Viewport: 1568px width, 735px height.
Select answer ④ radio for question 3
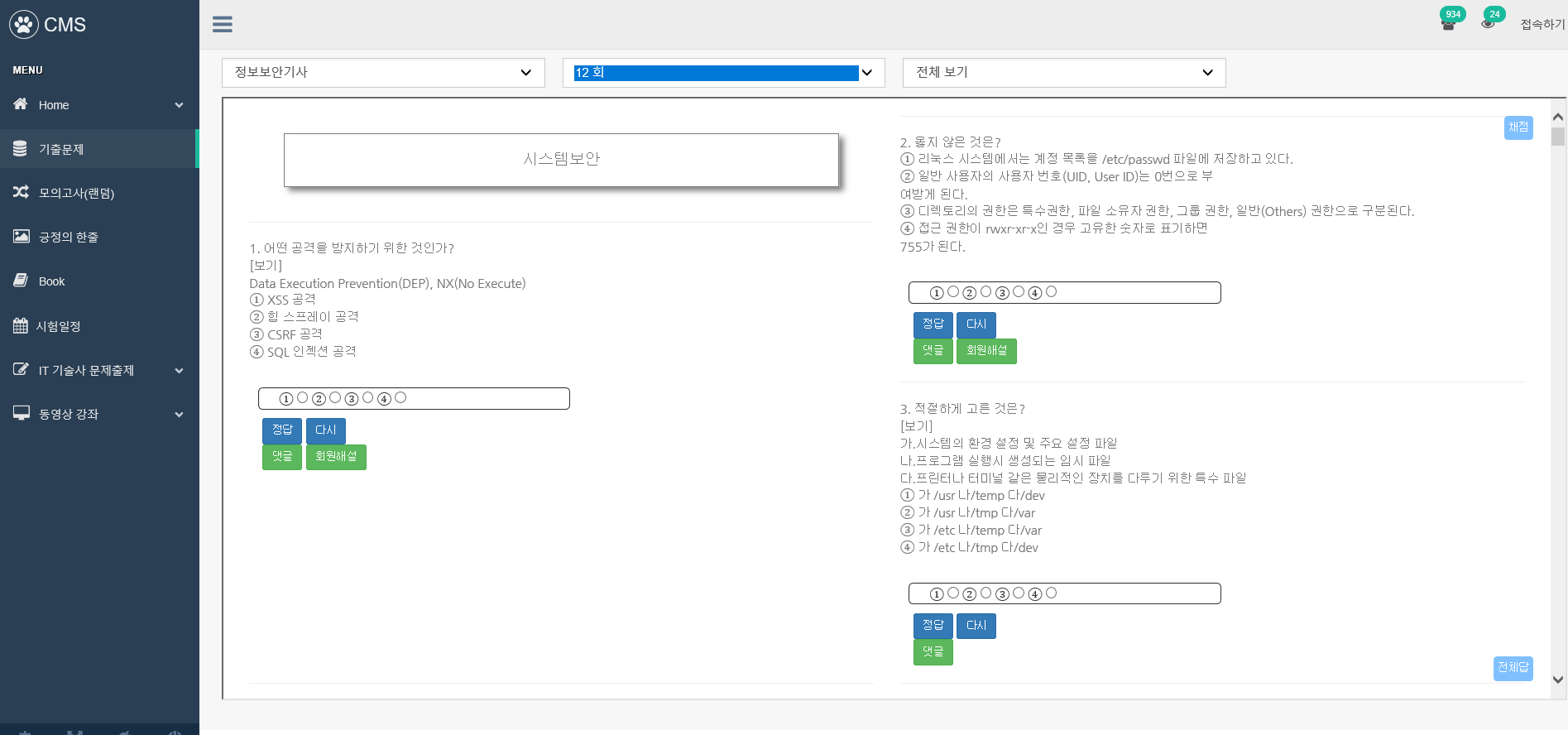pos(1051,593)
